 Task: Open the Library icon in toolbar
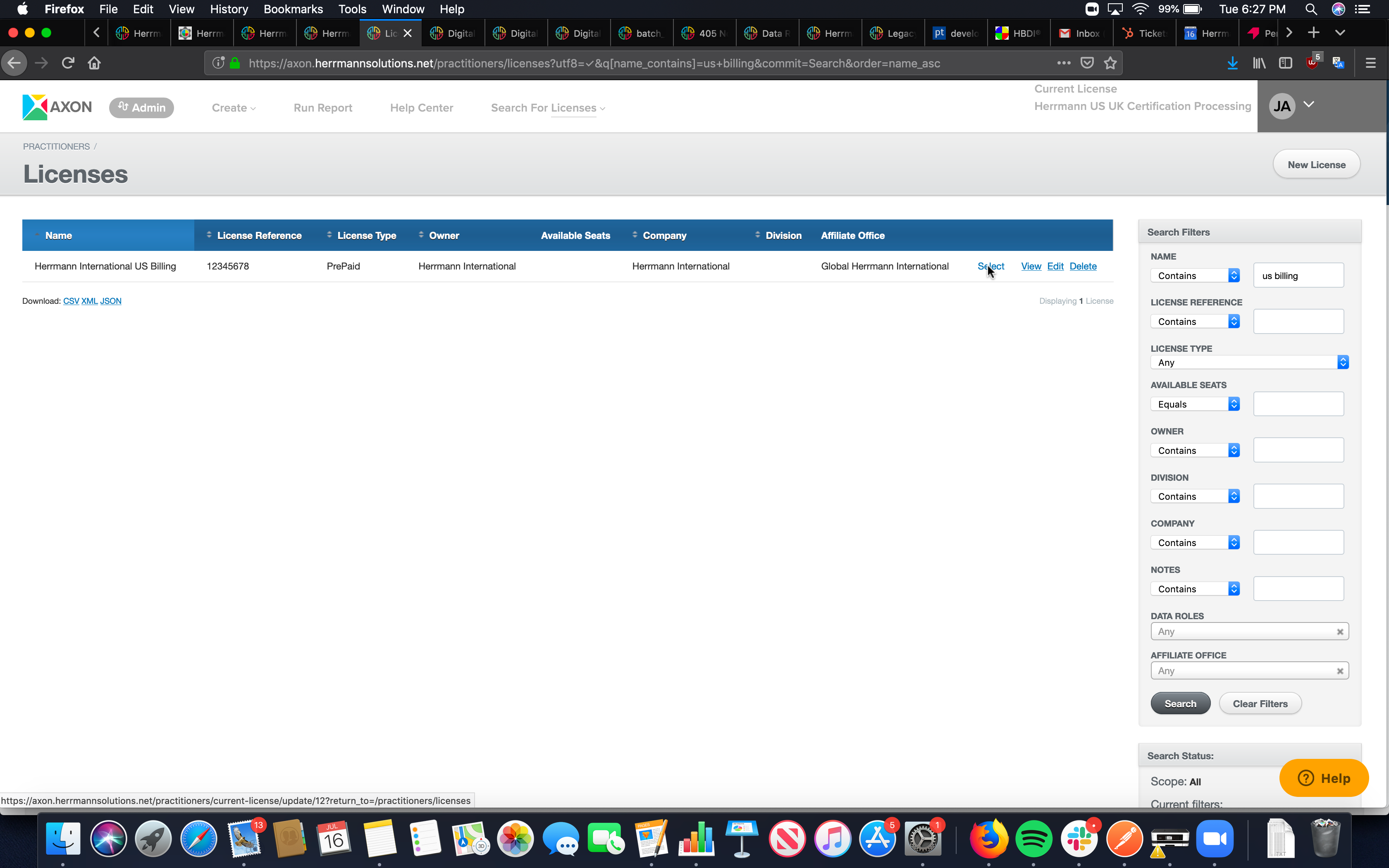(x=1259, y=63)
